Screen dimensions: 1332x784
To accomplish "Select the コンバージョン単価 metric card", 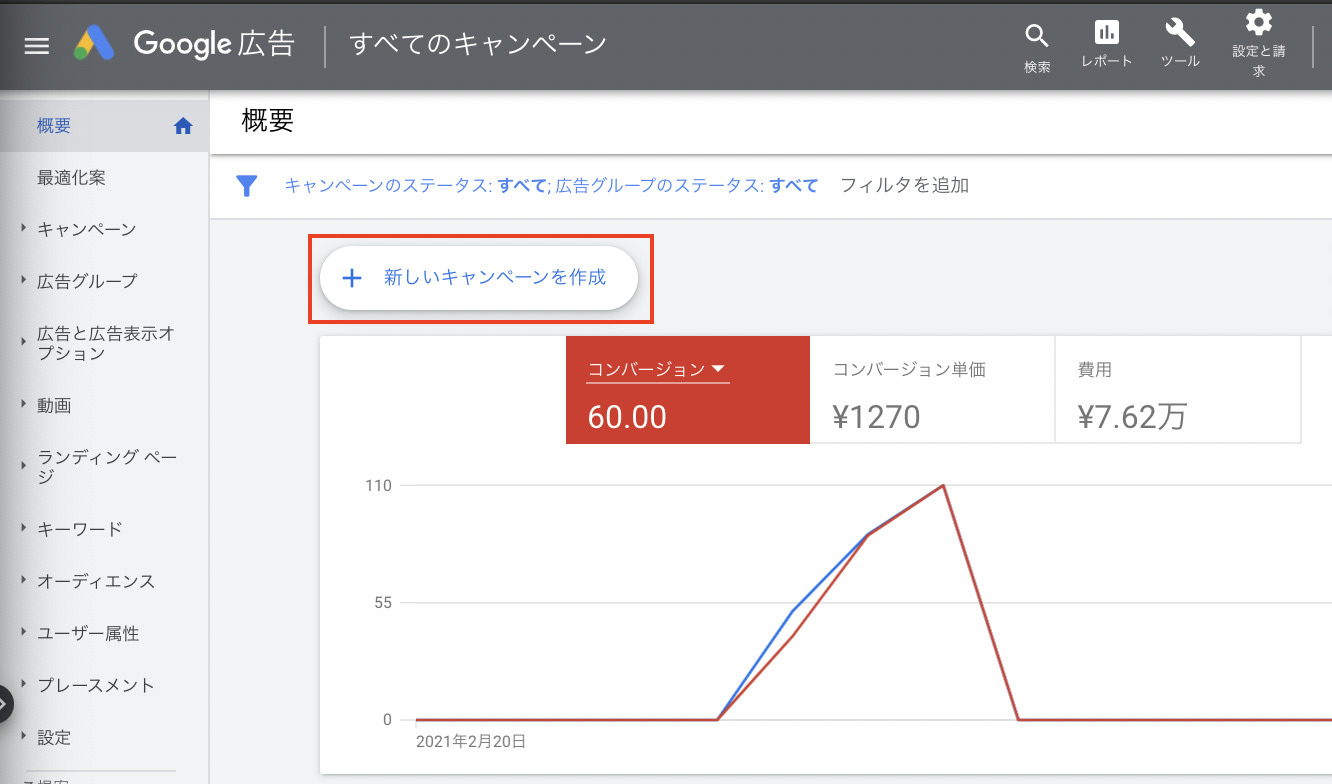I will pyautogui.click(x=931, y=390).
